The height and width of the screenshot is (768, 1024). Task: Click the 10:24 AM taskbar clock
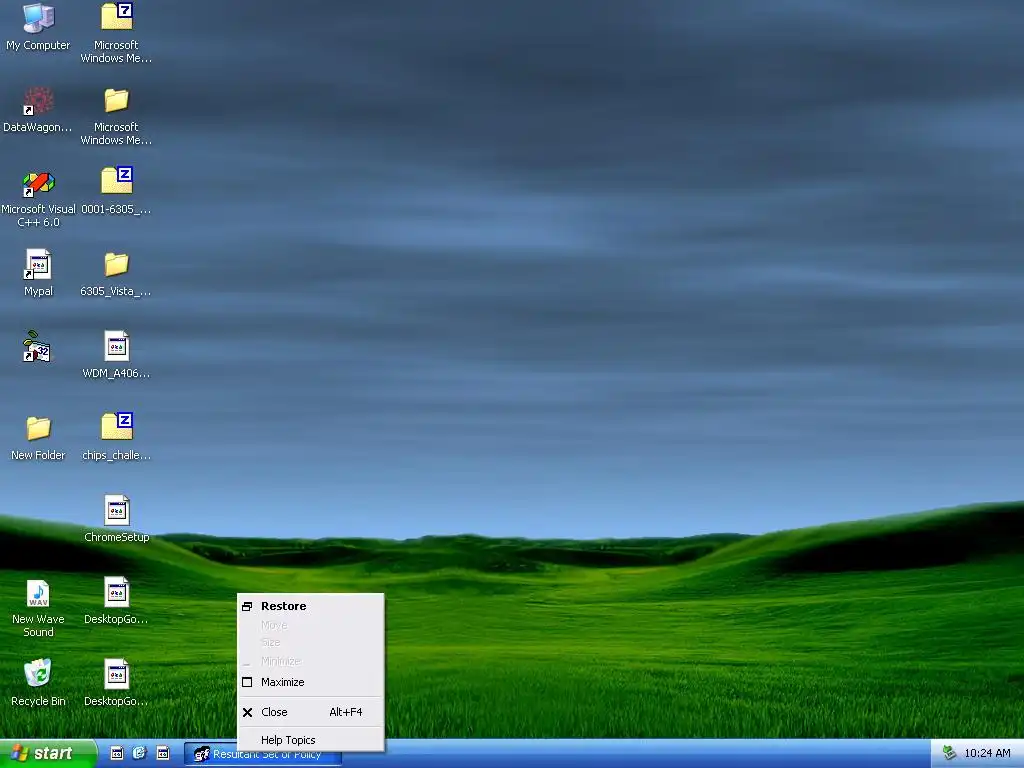(x=987, y=754)
